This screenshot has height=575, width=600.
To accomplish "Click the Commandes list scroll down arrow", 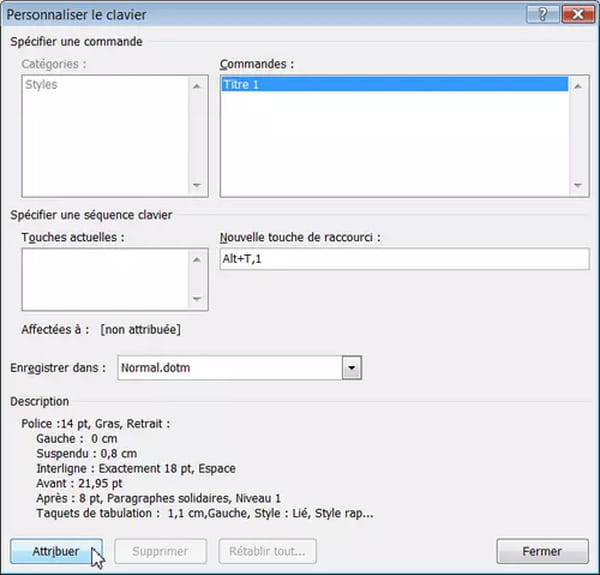I will tap(578, 185).
